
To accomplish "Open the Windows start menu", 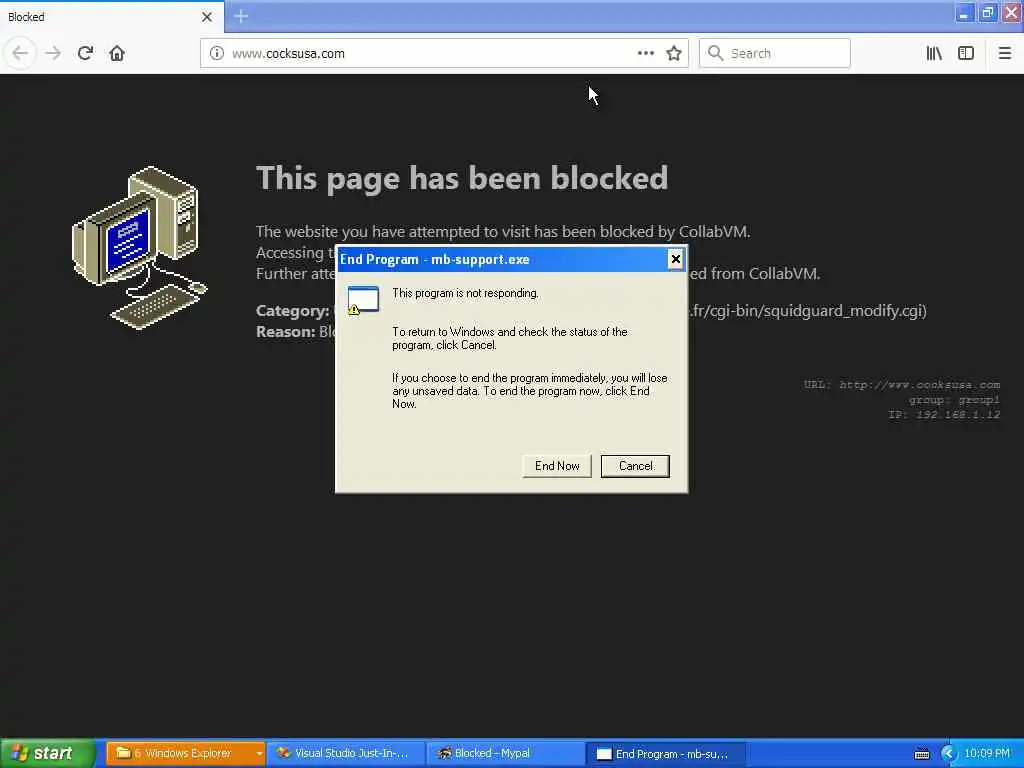I will 48,753.
